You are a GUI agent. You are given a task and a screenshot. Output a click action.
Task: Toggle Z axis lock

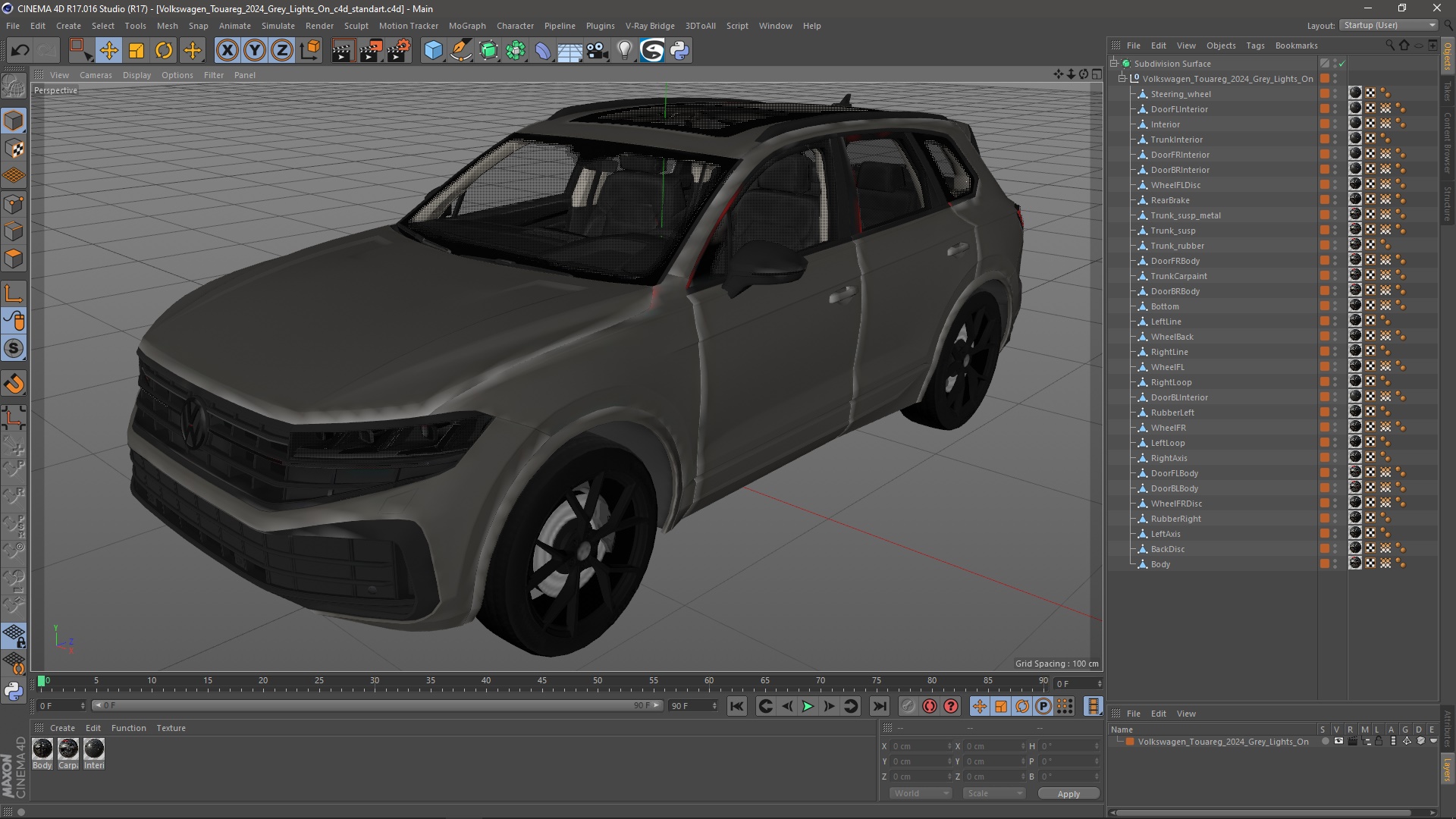pos(282,51)
